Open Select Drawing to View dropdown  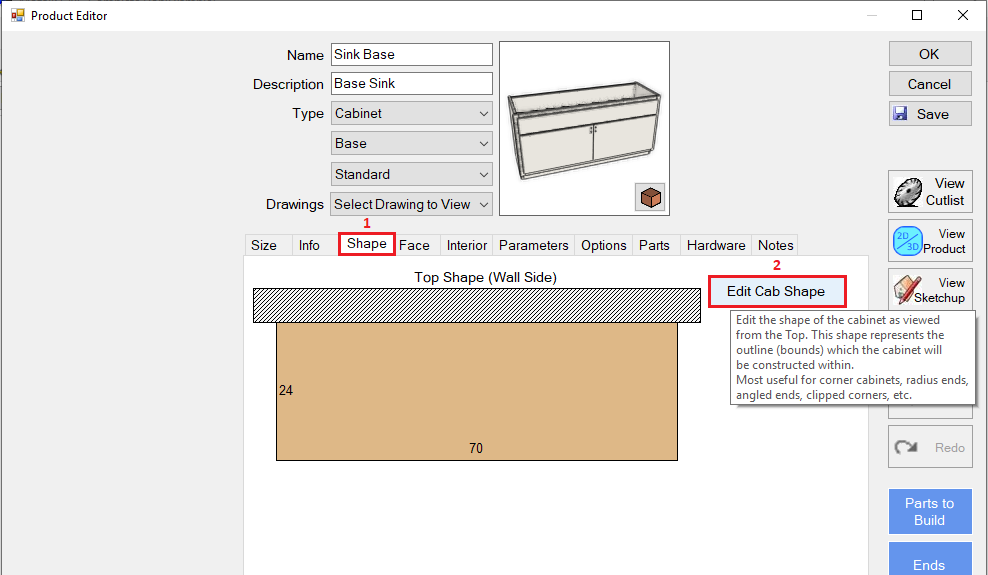tap(411, 204)
